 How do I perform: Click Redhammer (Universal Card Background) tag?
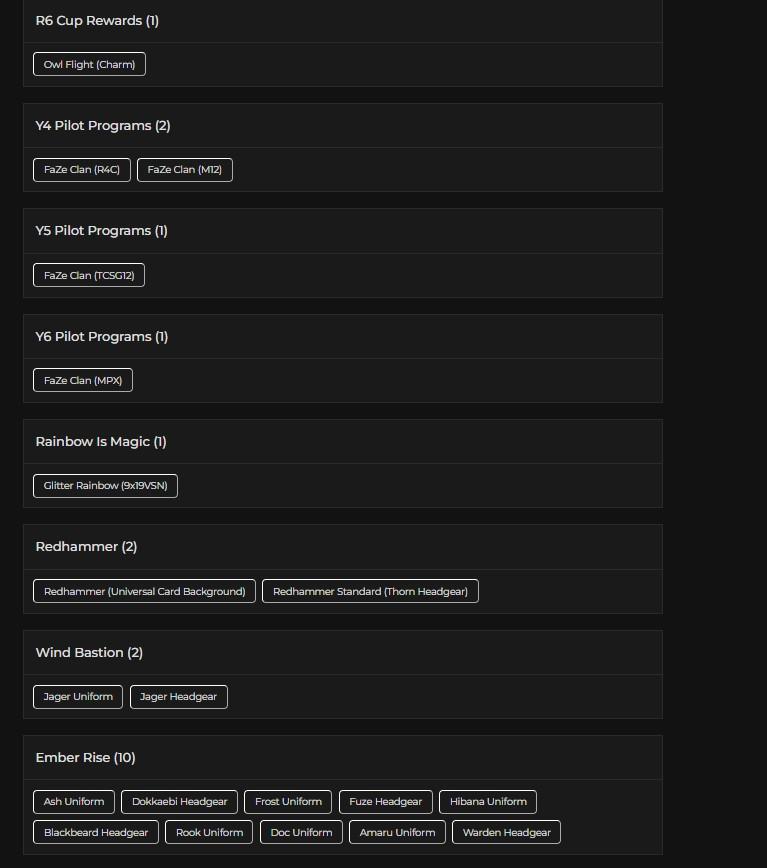[144, 592]
